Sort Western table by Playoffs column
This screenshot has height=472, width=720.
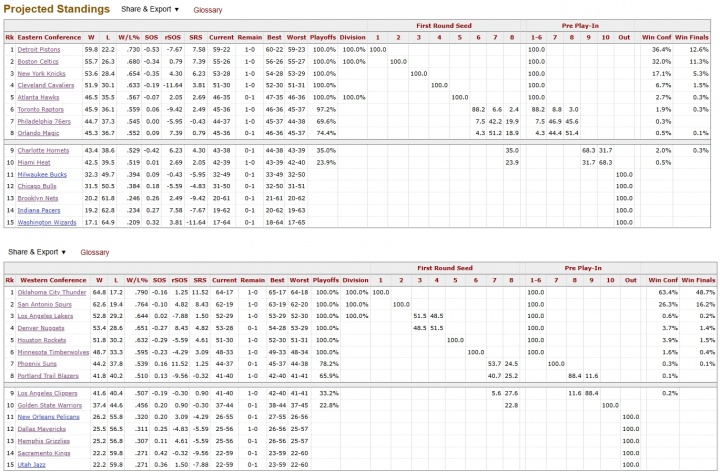[x=324, y=280]
